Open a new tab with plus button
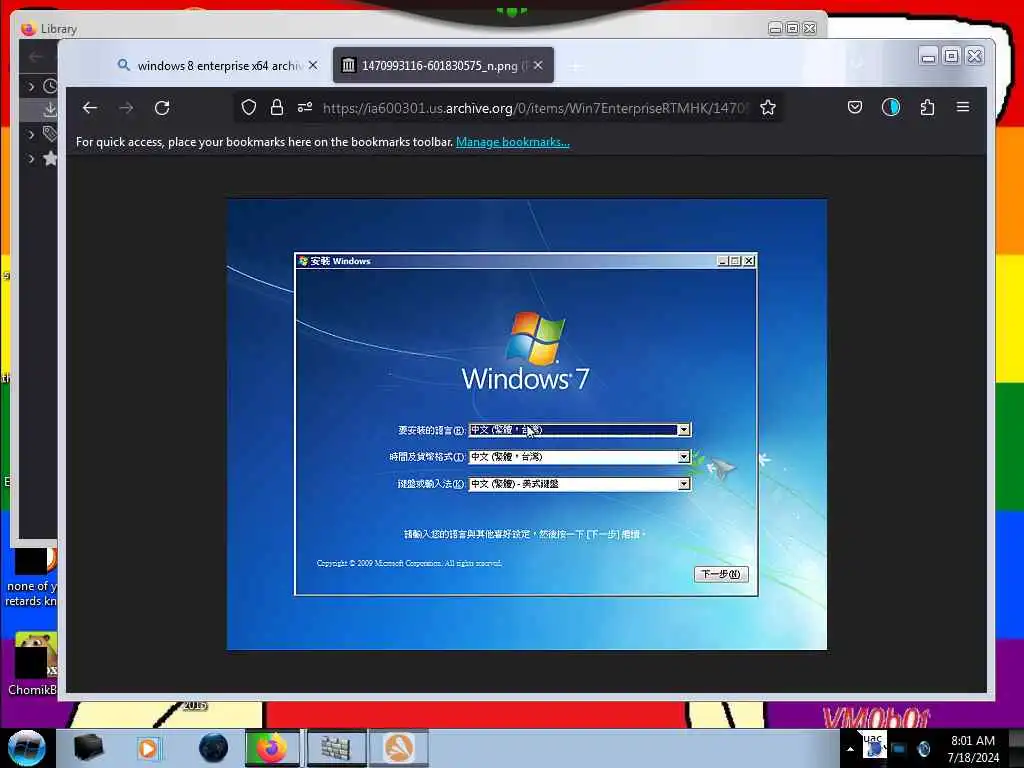 [x=575, y=66]
